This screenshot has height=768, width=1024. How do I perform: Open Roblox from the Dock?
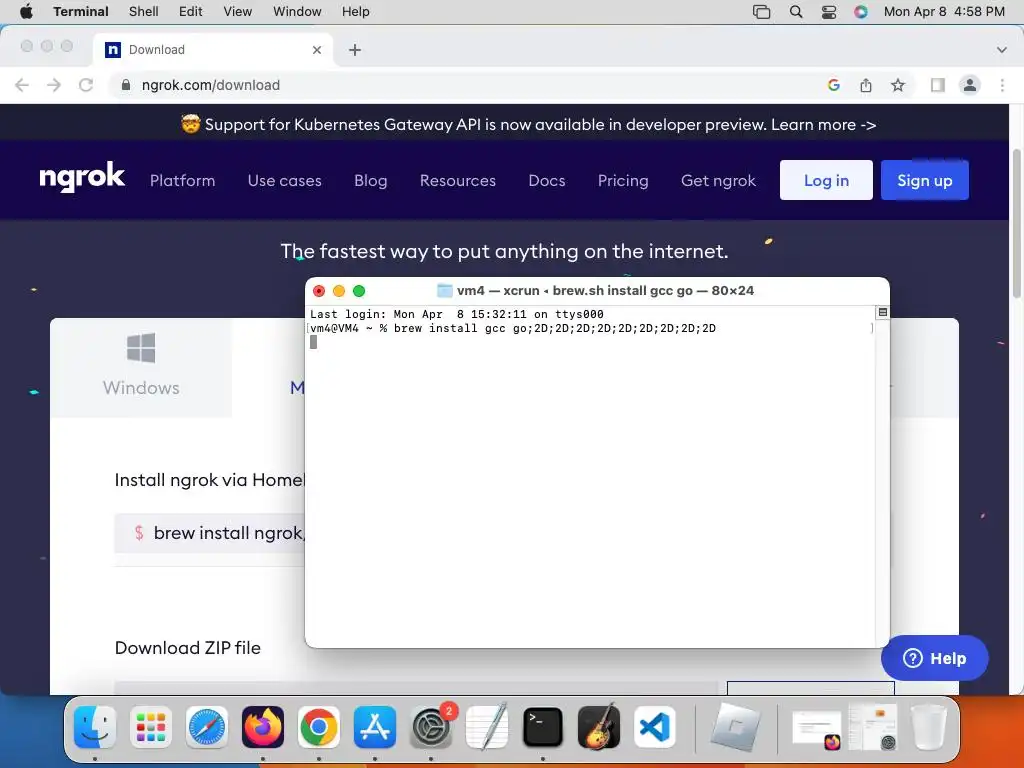[x=735, y=727]
